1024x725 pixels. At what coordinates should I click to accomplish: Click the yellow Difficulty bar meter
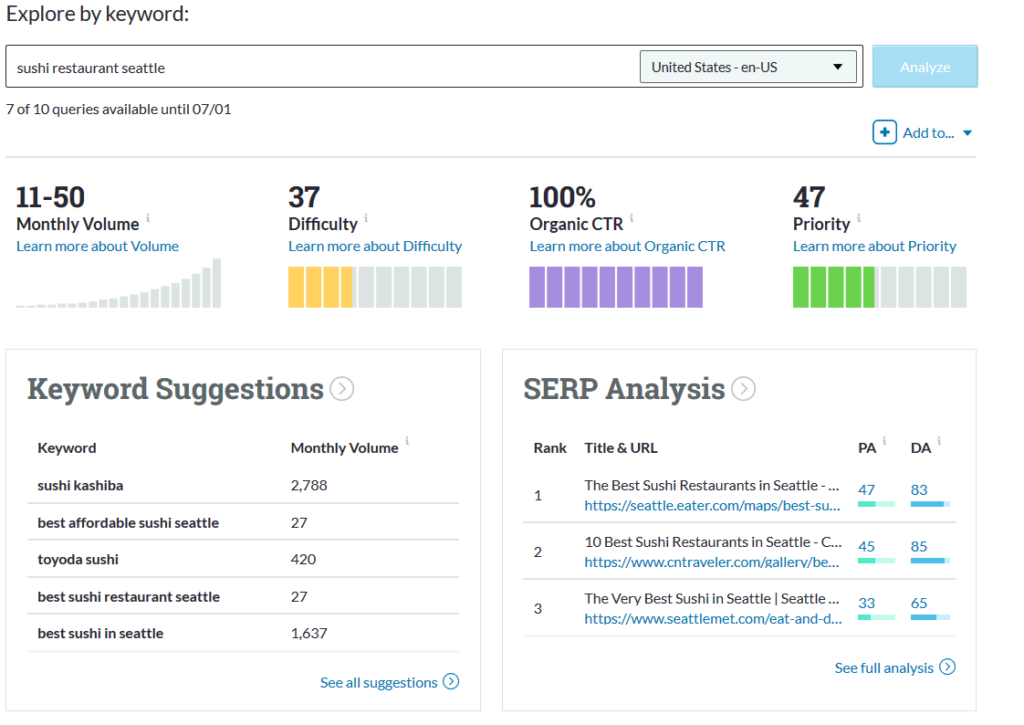[x=375, y=287]
